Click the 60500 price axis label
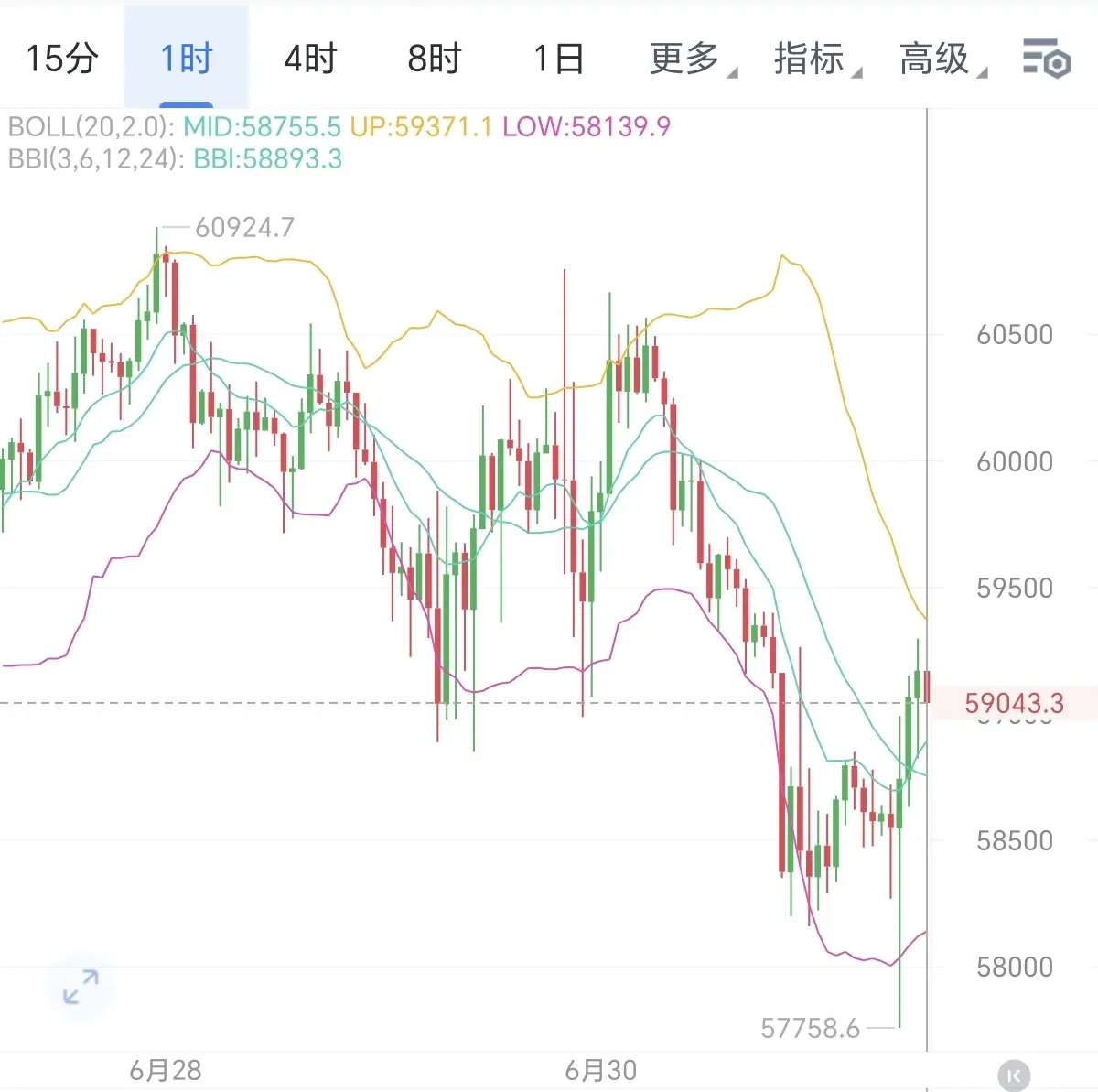The image size is (1098, 1092). tap(1015, 334)
